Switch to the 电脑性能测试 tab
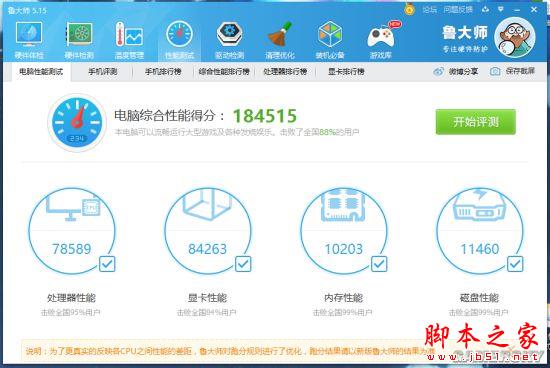 [x=41, y=72]
